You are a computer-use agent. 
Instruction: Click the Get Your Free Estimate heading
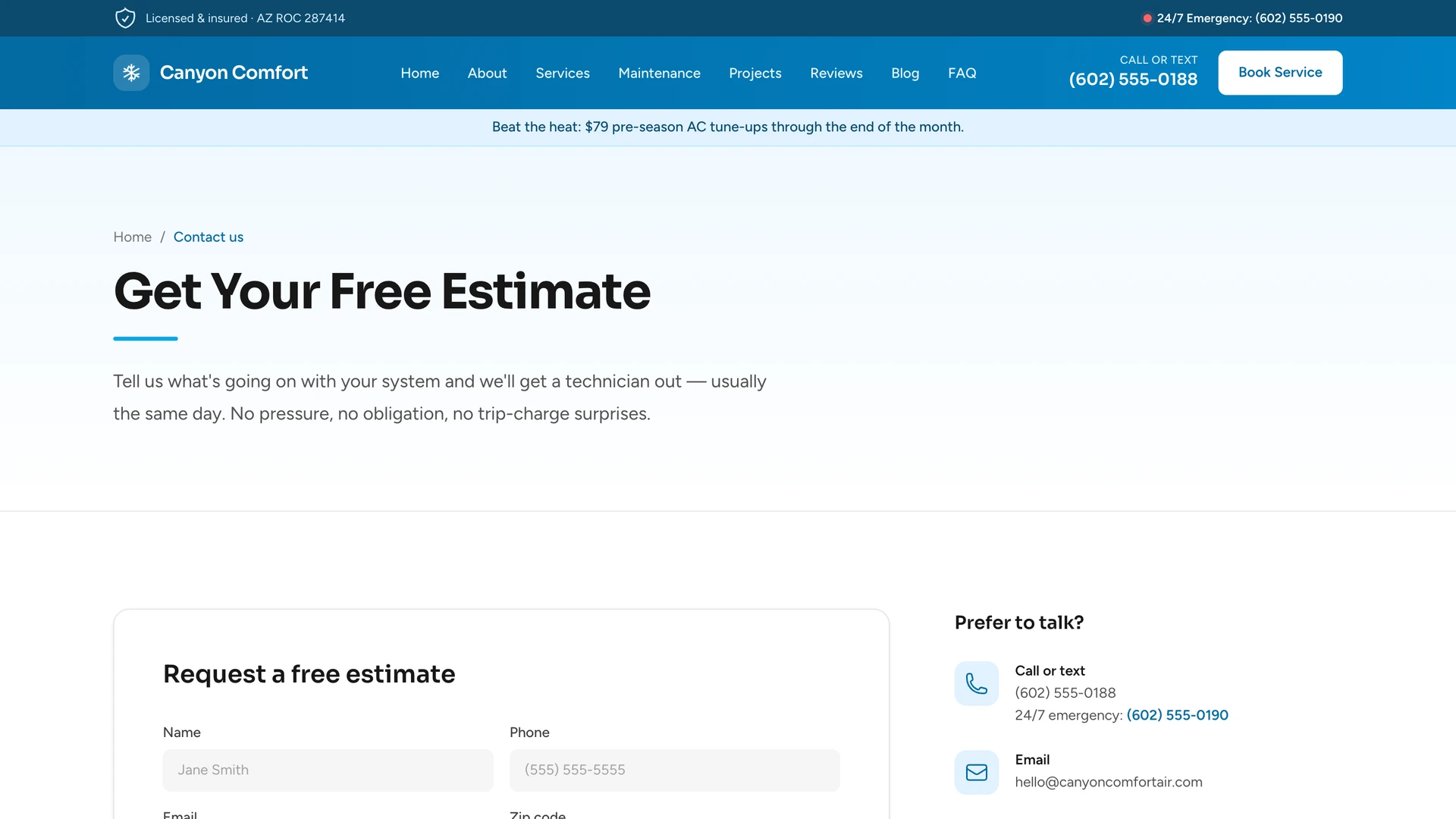(382, 292)
